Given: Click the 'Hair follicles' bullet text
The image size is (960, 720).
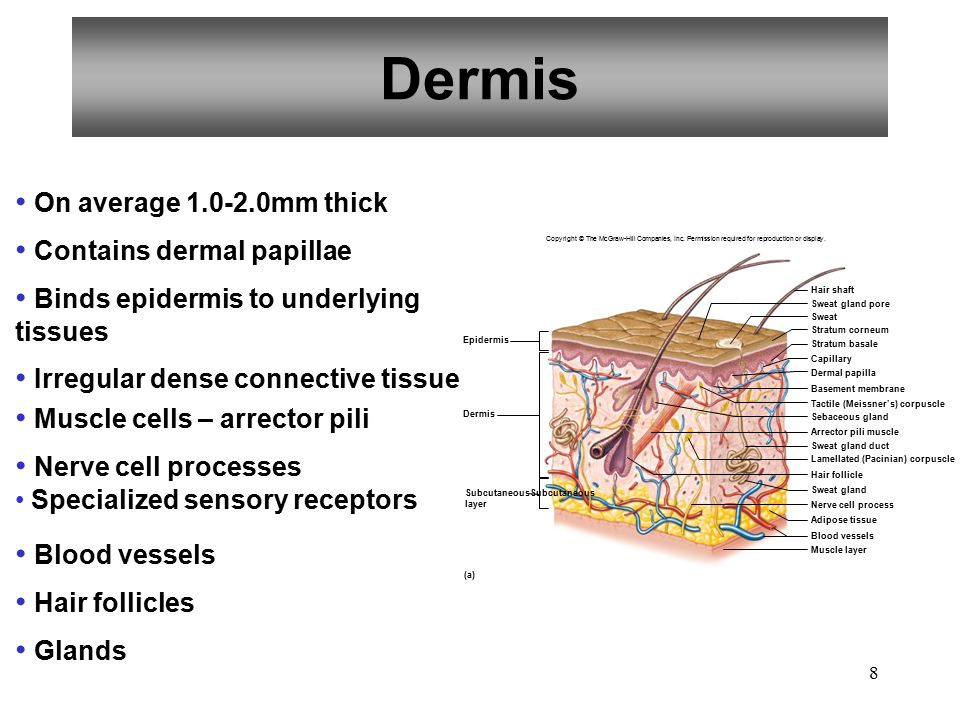Looking at the screenshot, I should click(114, 603).
